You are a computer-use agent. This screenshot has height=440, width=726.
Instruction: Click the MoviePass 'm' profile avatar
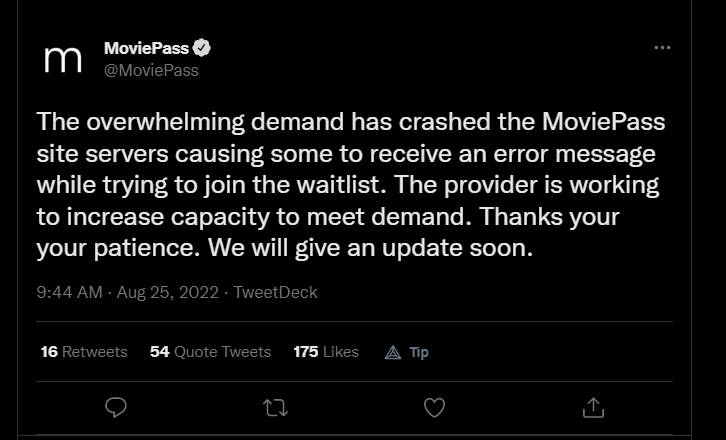pyautogui.click(x=63, y=60)
